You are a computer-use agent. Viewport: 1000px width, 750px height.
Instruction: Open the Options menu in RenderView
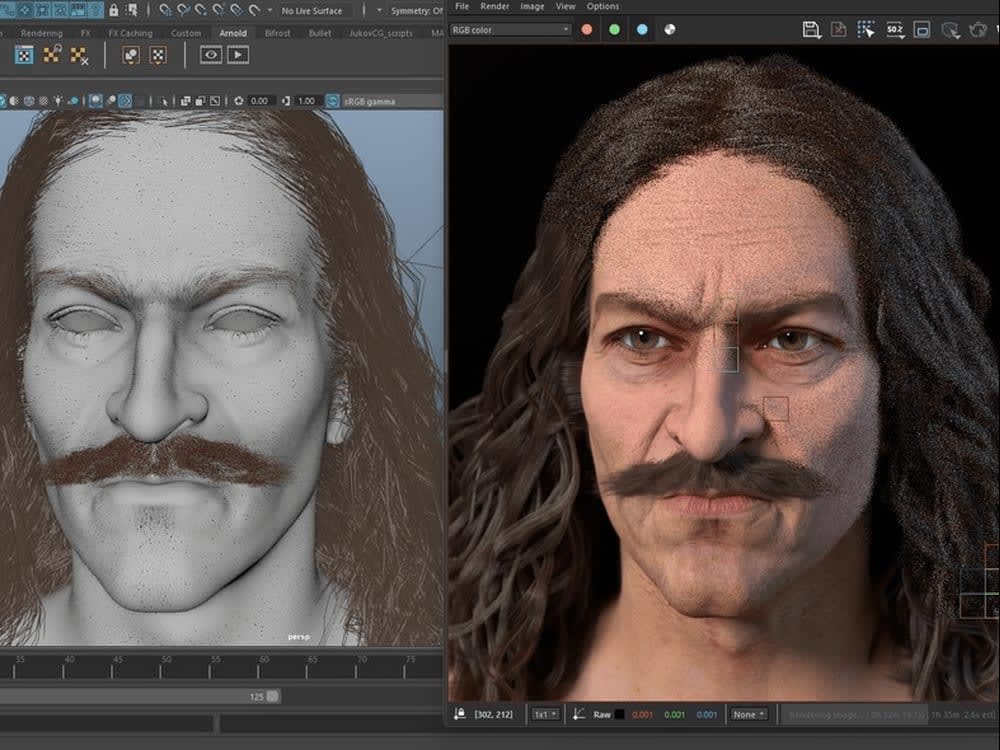(x=603, y=6)
